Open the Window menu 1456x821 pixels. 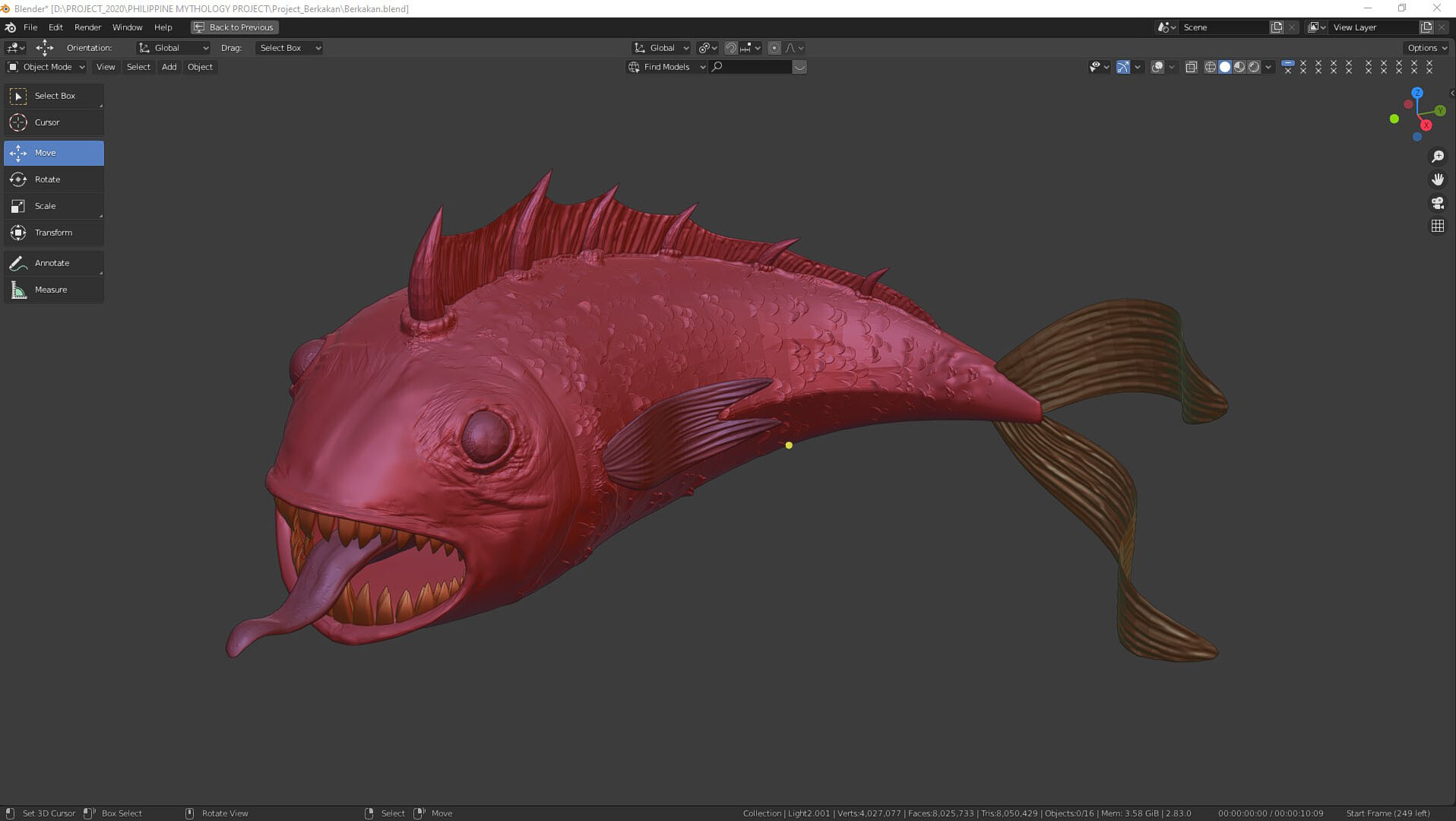(127, 27)
